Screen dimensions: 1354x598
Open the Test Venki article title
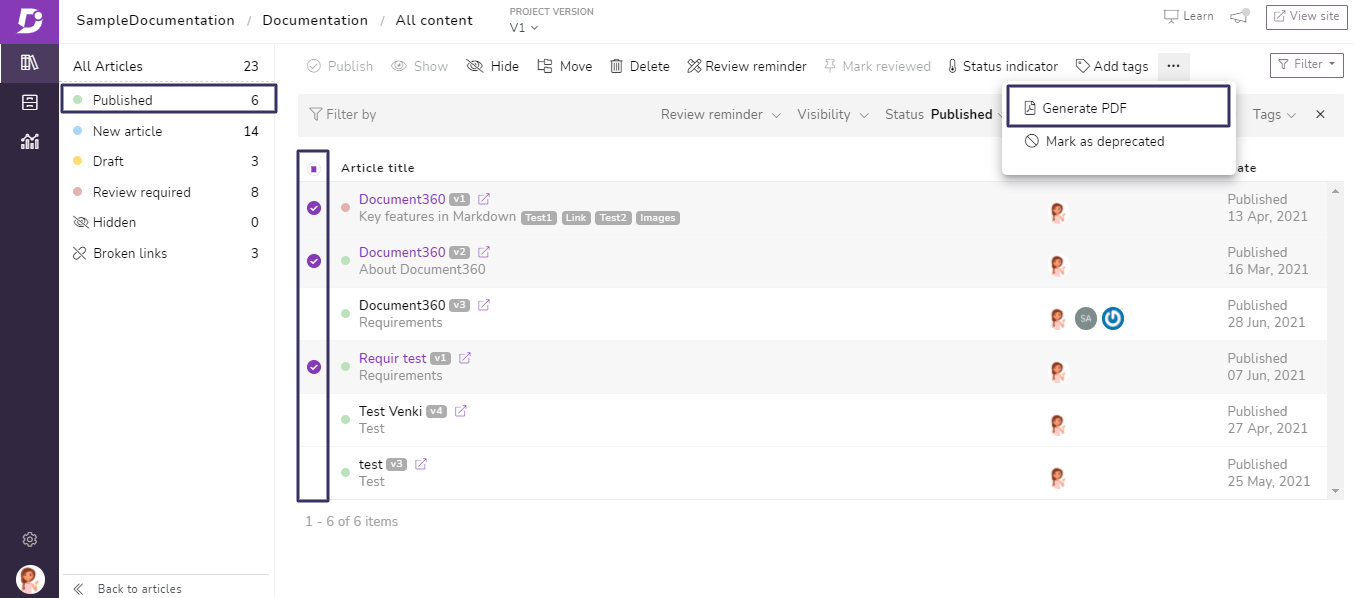(x=390, y=411)
